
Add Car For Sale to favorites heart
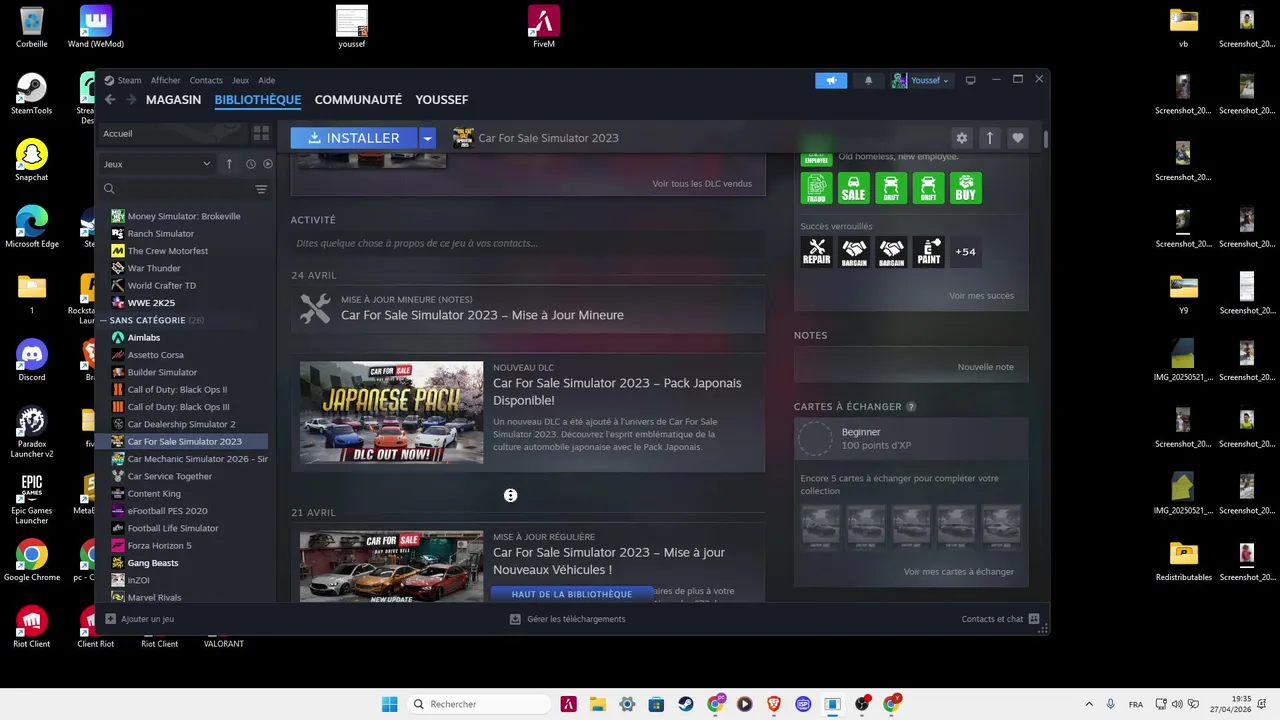[x=1018, y=138]
